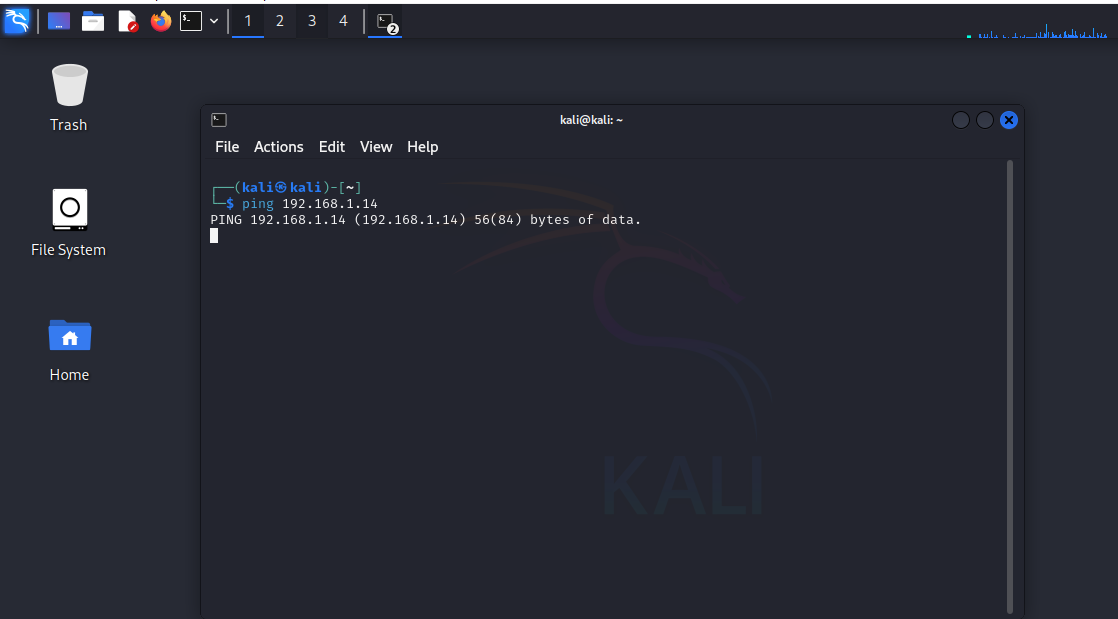Click the terminal vertical scrollbar
This screenshot has width=1118, height=619.
coord(1010,387)
